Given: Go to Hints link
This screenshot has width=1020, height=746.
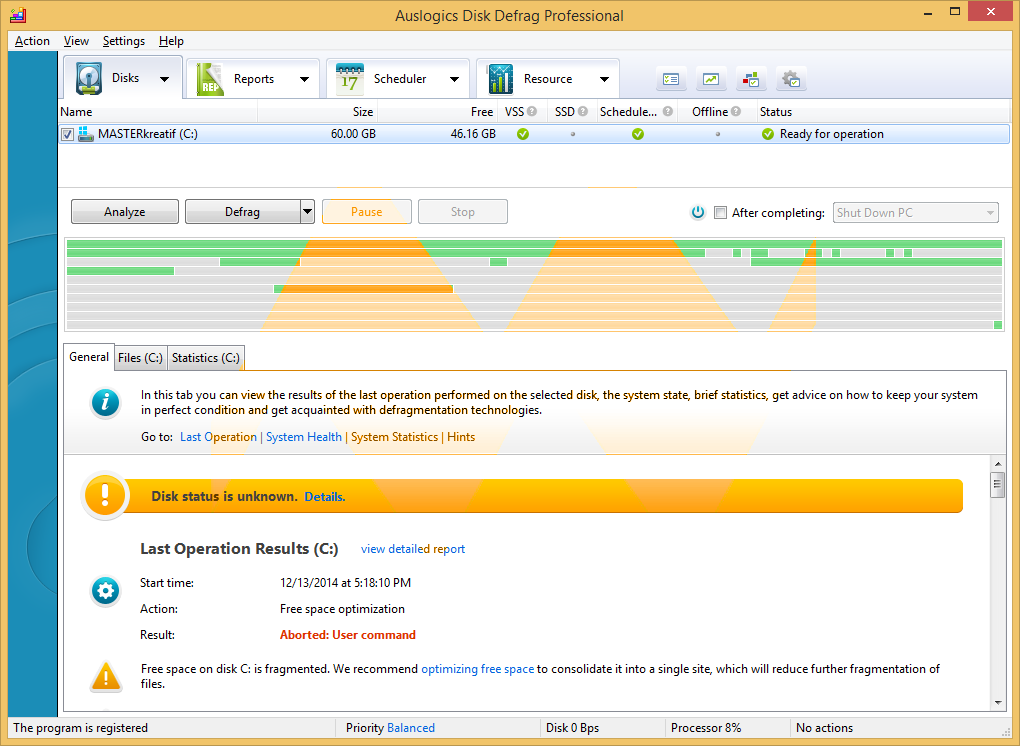Looking at the screenshot, I should pos(461,437).
